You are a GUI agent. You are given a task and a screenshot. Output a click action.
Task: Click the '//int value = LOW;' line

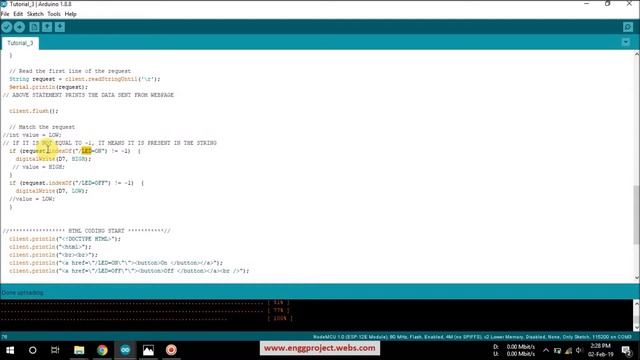[x=32, y=135]
